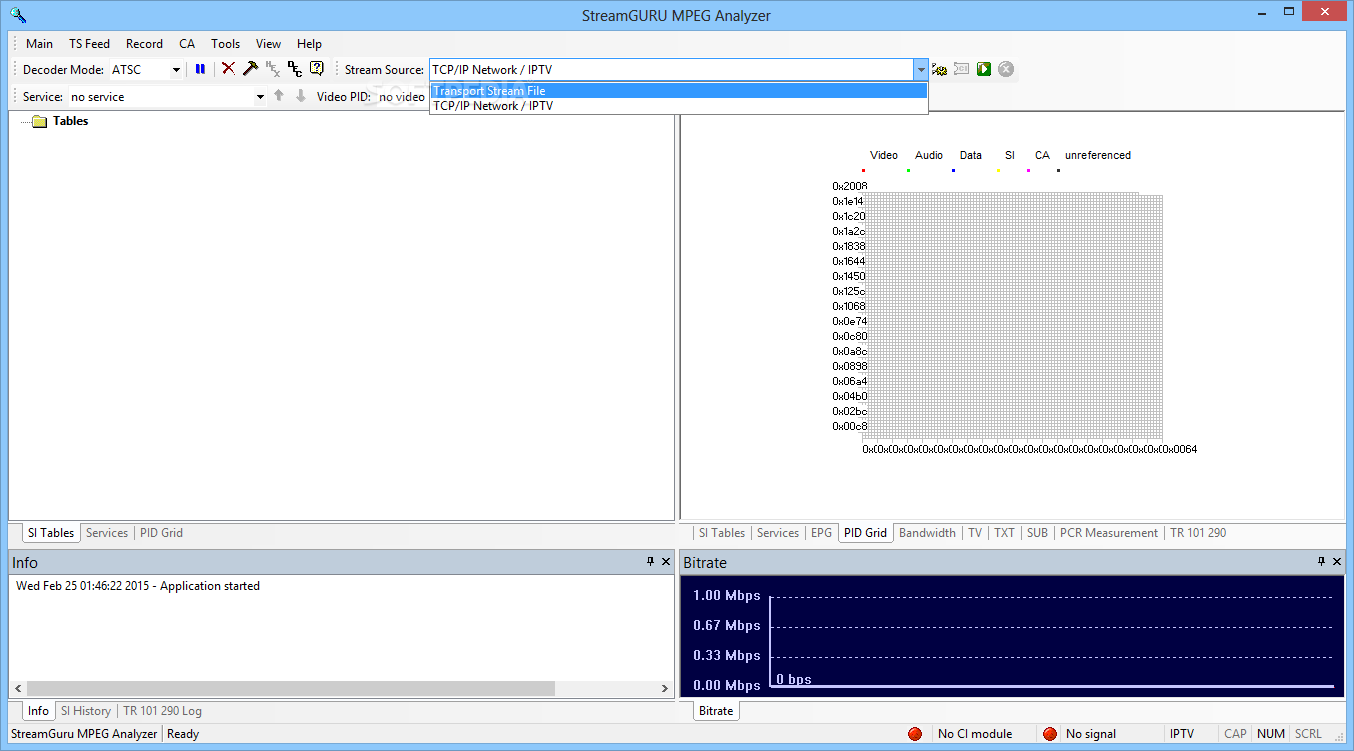Select the right pane PID Grid tab
The height and width of the screenshot is (751, 1354).
click(865, 533)
